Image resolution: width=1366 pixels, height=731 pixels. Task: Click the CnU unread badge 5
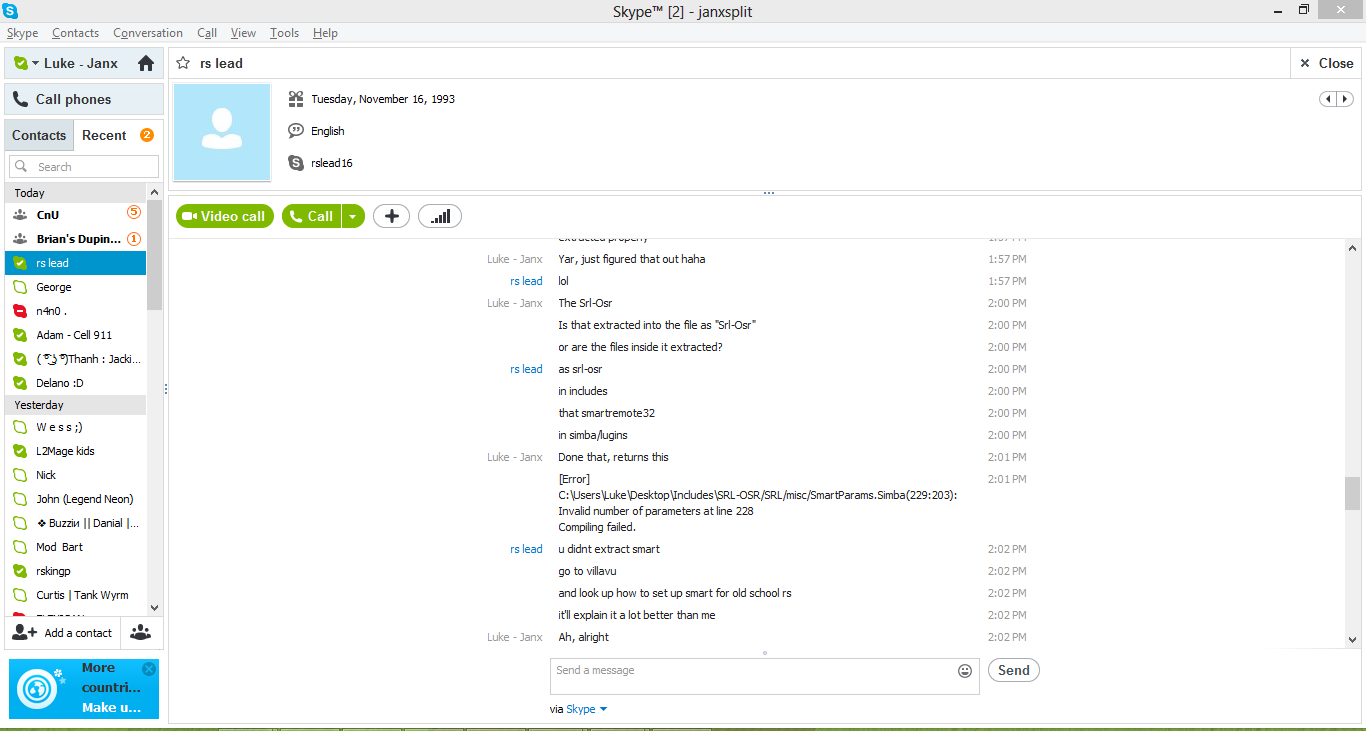134,212
